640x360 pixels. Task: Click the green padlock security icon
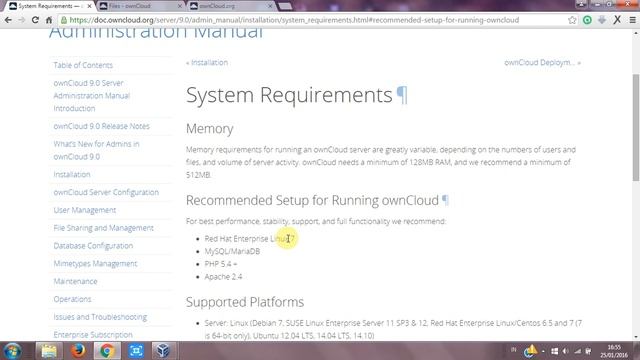pos(64,20)
